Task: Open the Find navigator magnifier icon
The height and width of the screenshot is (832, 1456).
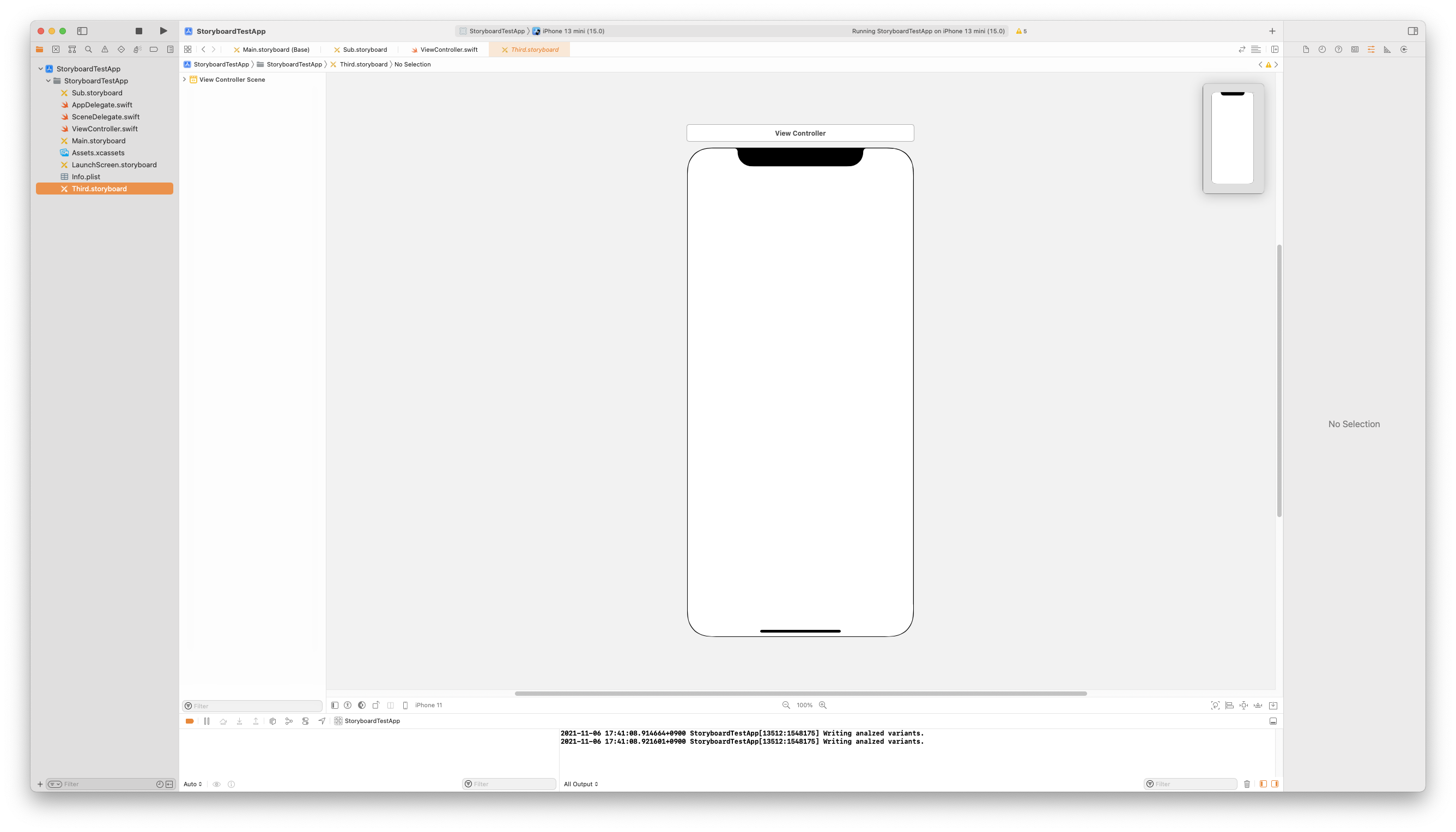Action: pyautogui.click(x=89, y=50)
